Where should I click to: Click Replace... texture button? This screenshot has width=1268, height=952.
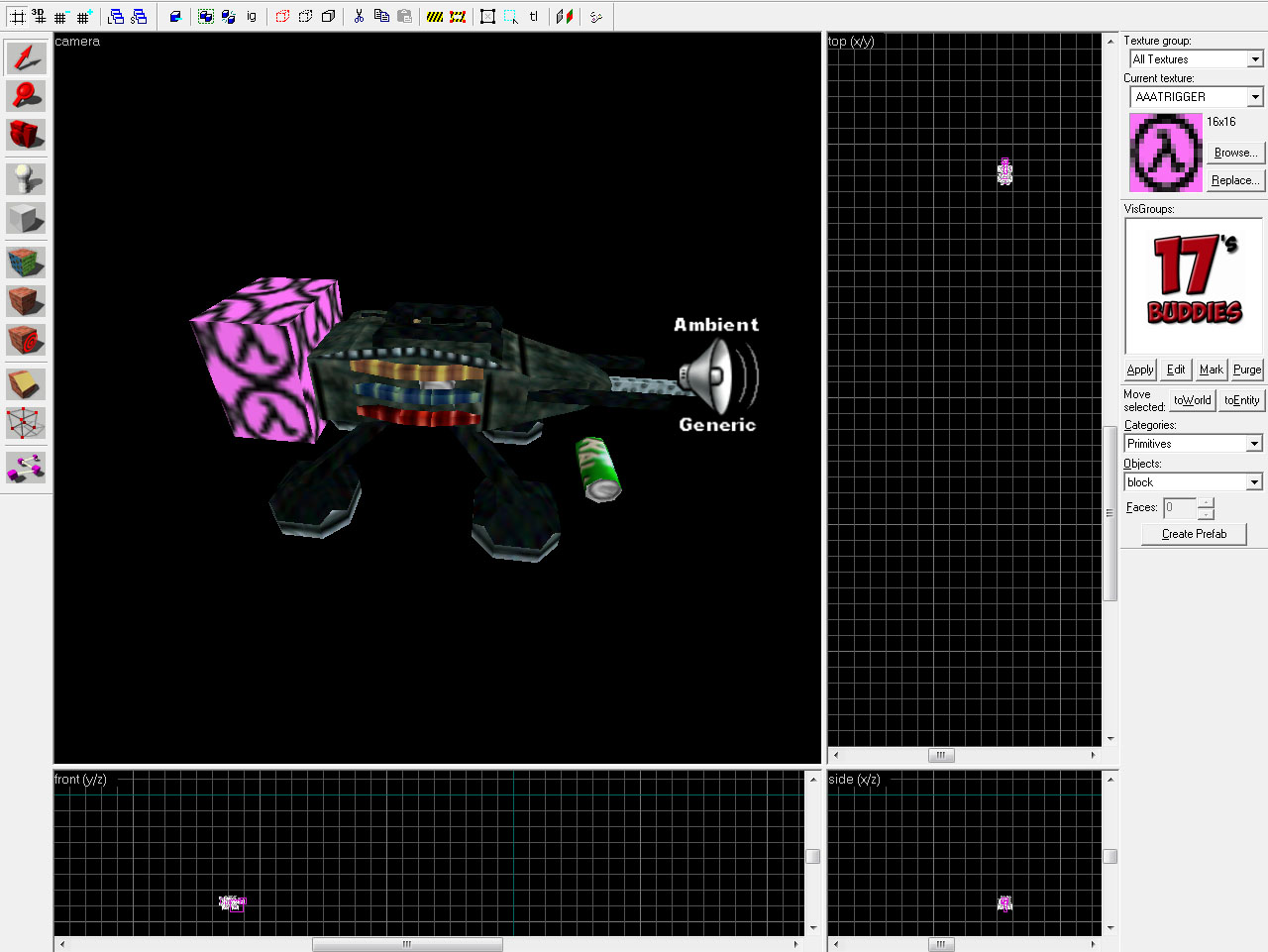click(1235, 180)
